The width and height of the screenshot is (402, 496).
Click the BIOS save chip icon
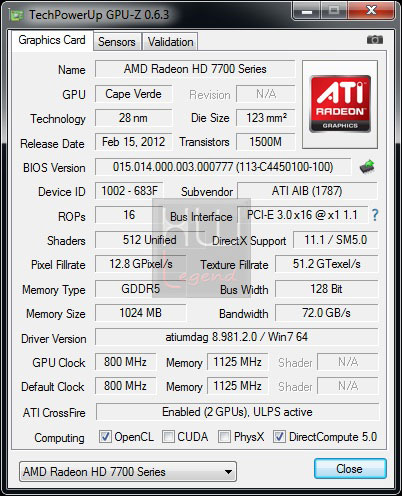(x=367, y=167)
